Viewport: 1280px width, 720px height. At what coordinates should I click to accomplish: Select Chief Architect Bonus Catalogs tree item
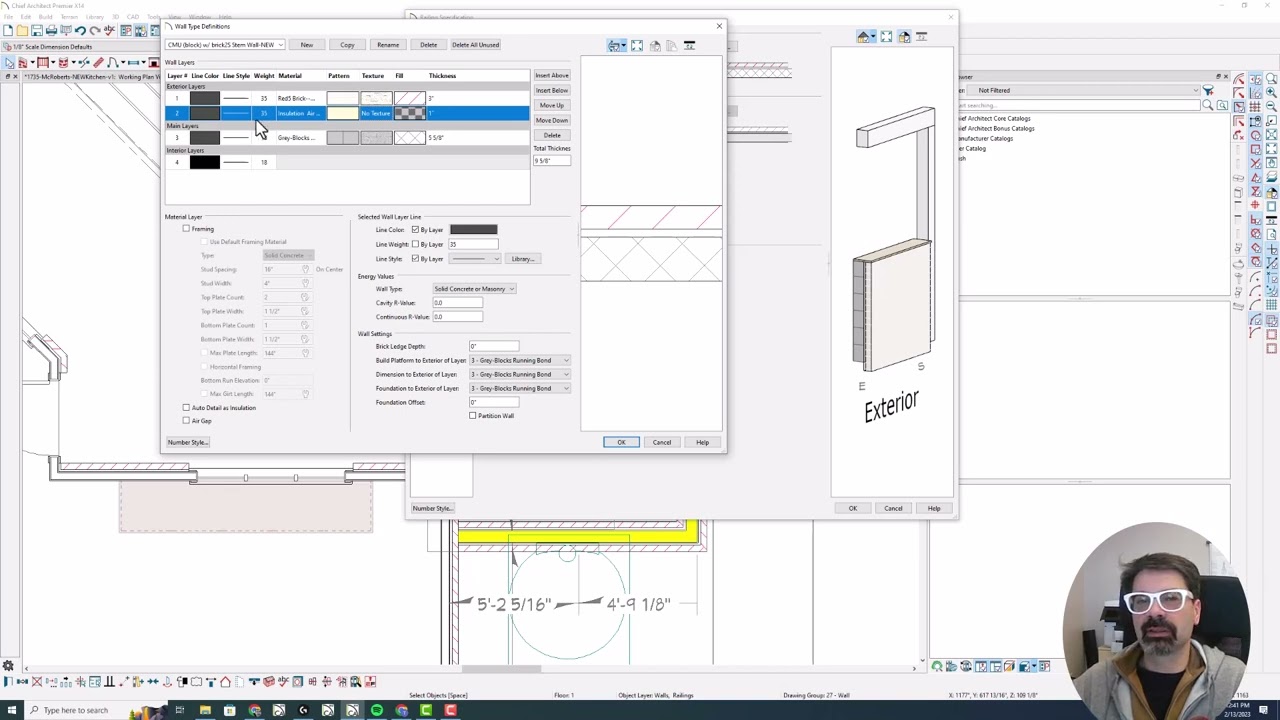click(994, 128)
